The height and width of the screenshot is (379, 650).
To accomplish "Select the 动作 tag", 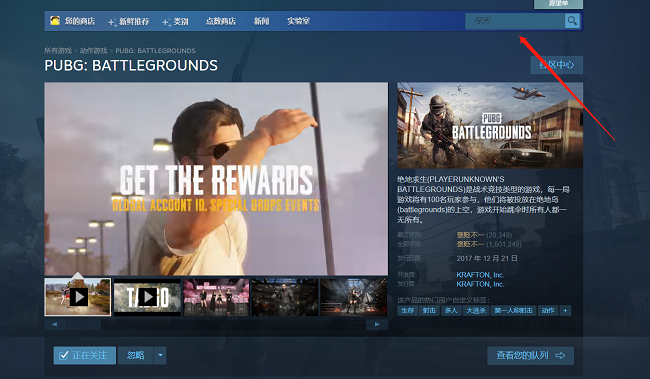I will (548, 310).
